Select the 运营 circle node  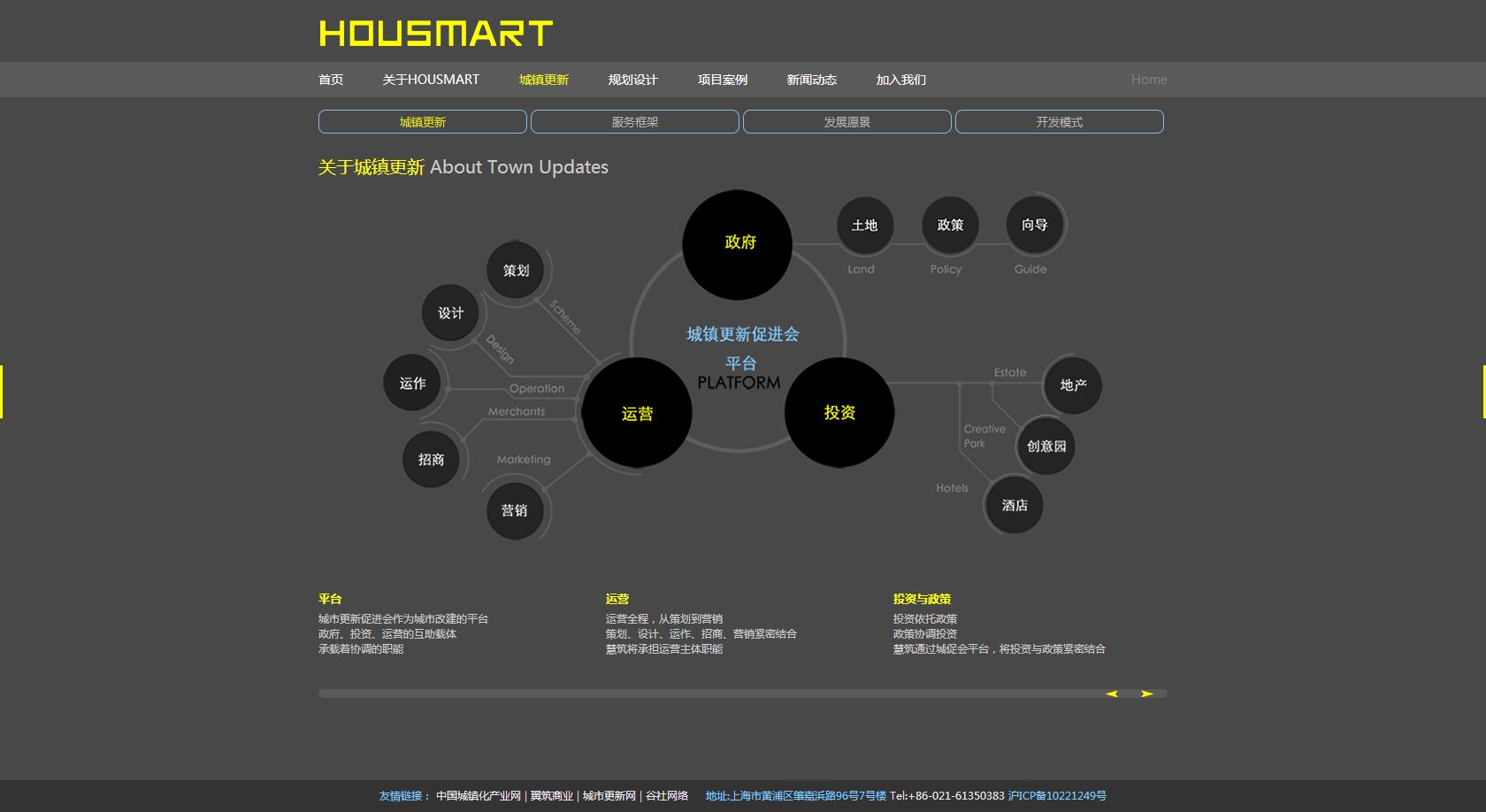636,413
